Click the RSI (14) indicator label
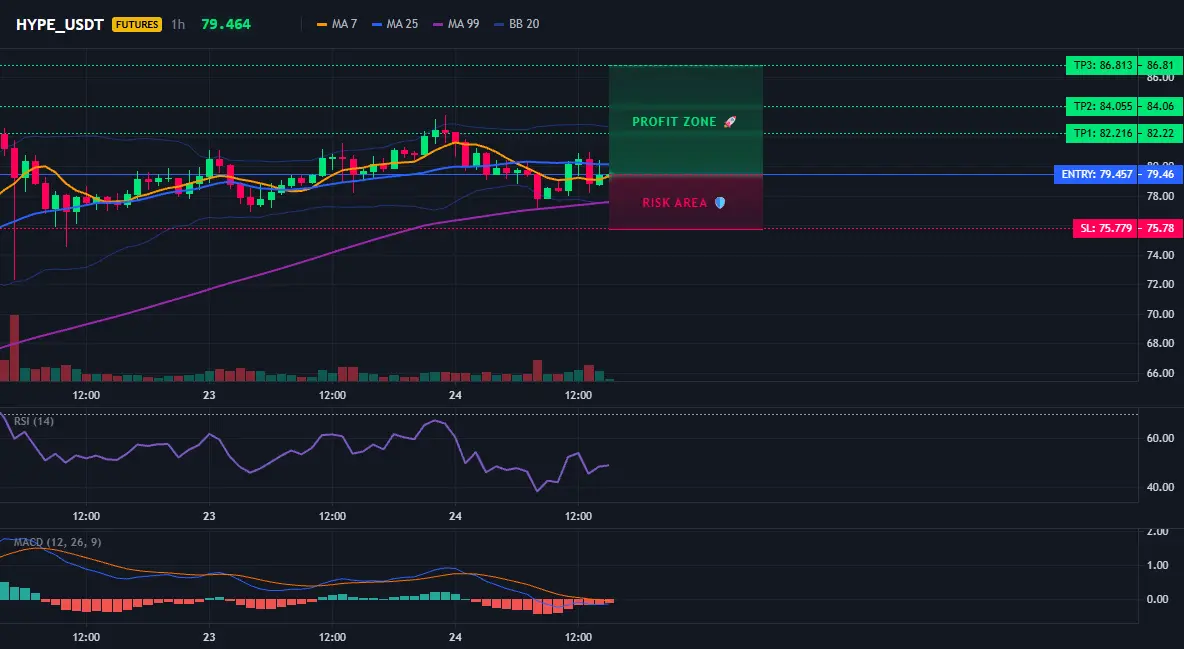Viewport: 1184px width, 649px height. click(34, 421)
